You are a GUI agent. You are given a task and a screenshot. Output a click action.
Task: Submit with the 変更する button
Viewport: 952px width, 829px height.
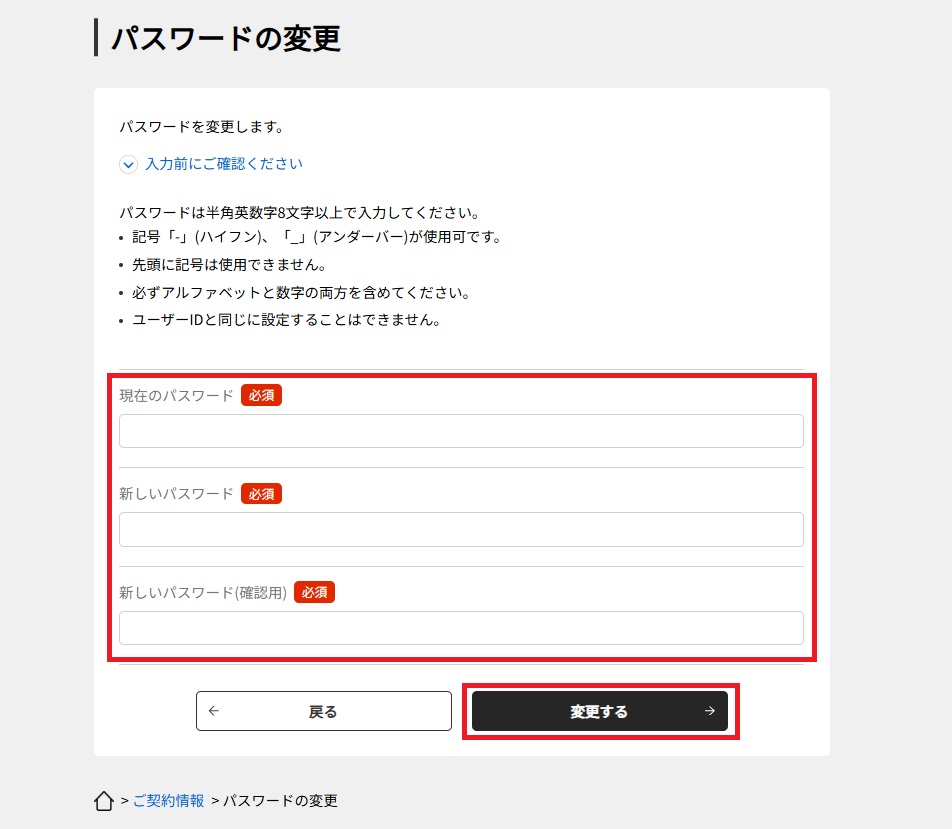600,711
